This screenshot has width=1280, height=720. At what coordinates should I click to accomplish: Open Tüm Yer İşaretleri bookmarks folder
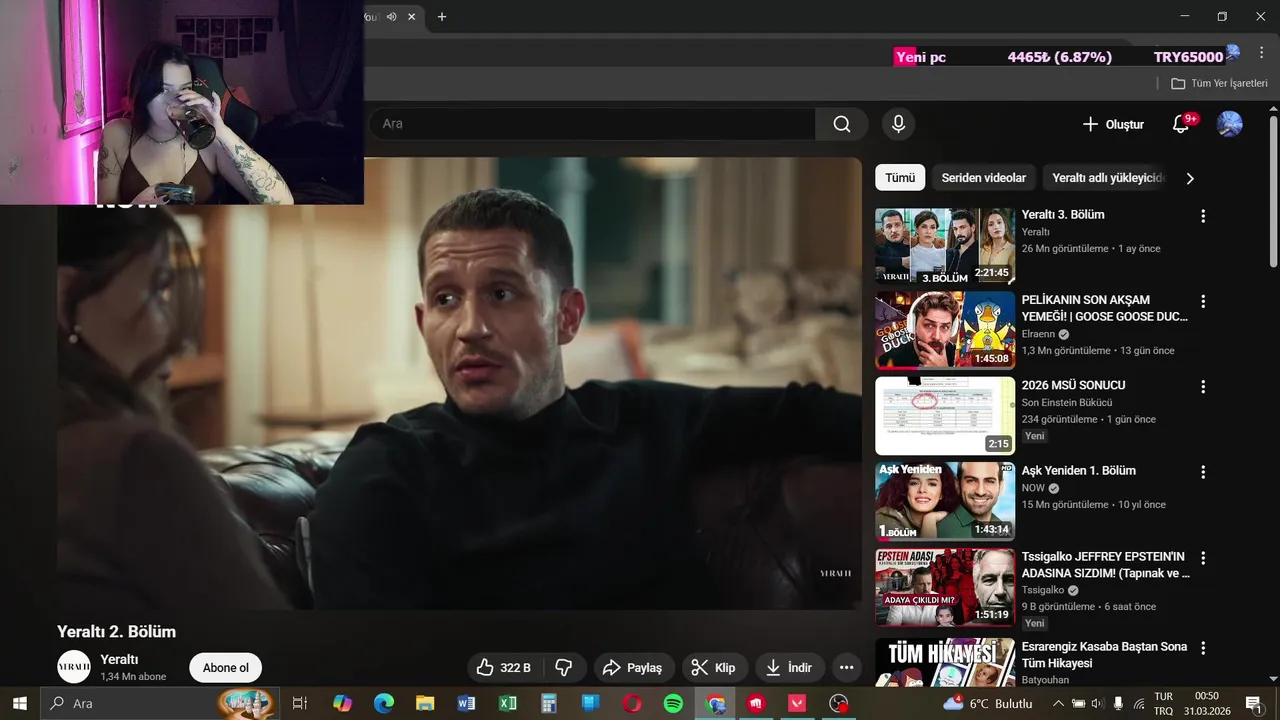click(x=1219, y=84)
